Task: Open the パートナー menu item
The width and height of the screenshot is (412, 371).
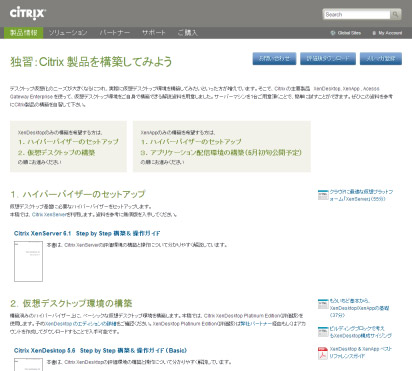Action: tap(115, 33)
